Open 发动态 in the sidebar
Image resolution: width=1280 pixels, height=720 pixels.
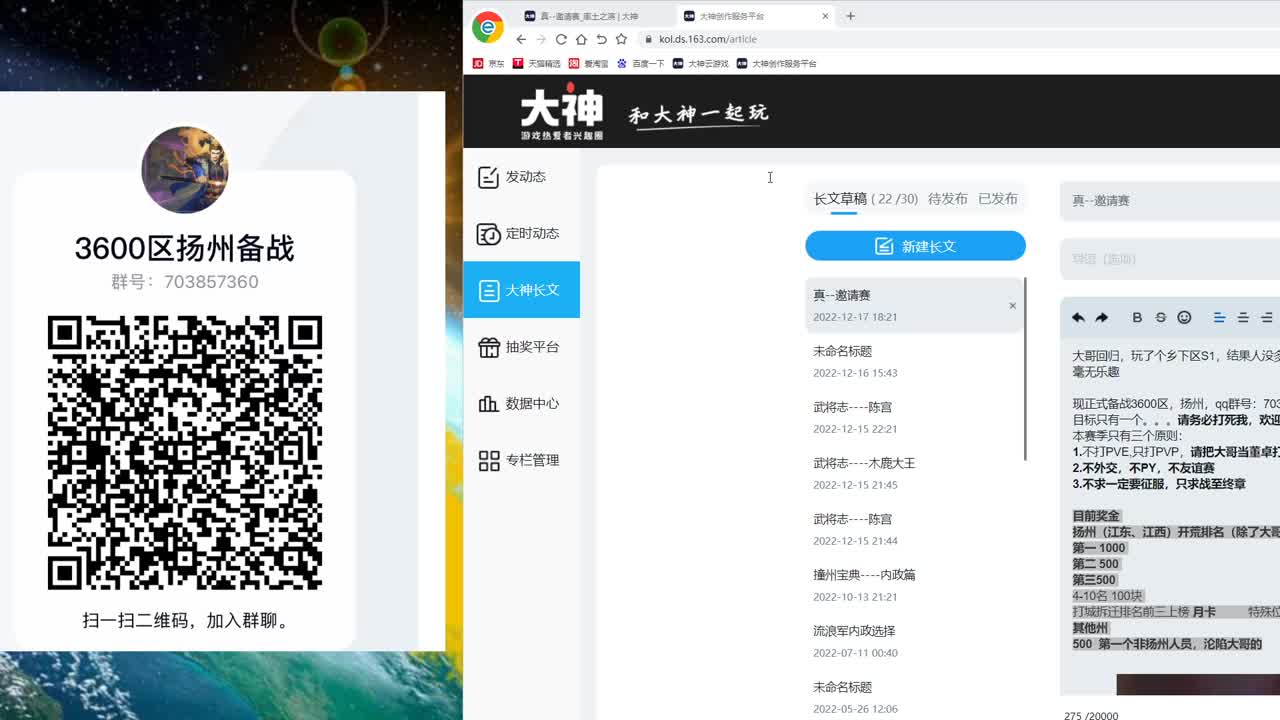tap(521, 177)
